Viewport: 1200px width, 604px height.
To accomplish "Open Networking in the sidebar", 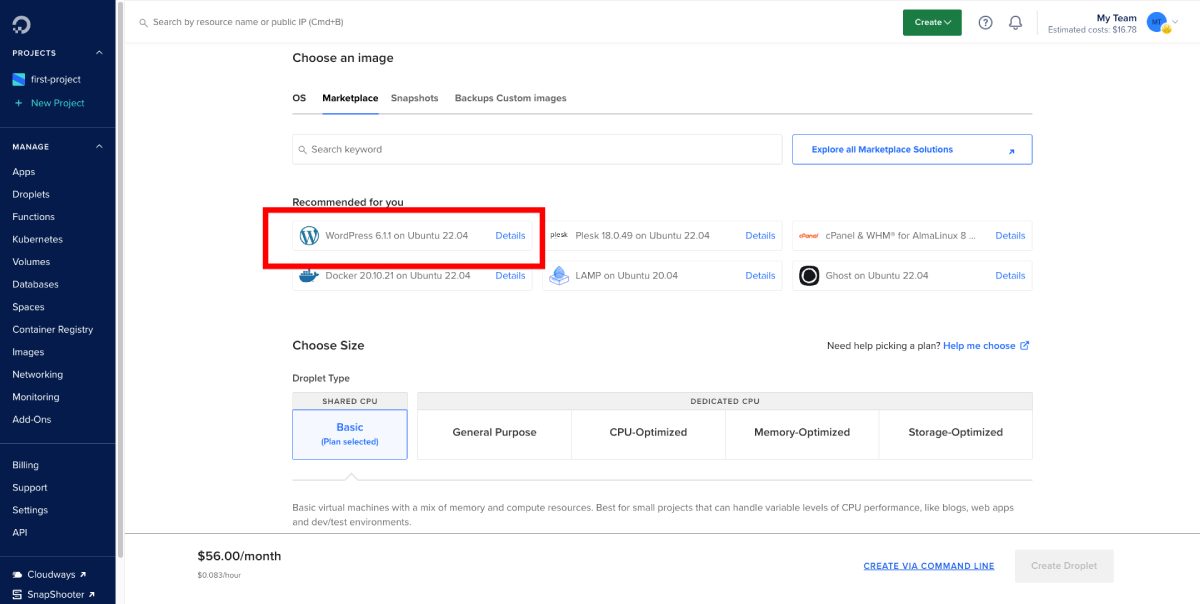I will click(37, 374).
